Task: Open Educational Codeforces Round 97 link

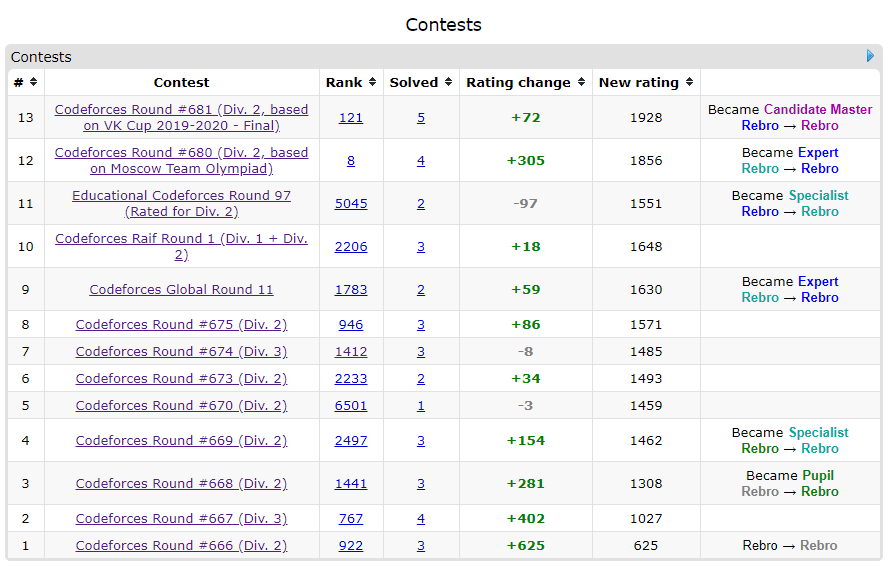Action: point(182,203)
